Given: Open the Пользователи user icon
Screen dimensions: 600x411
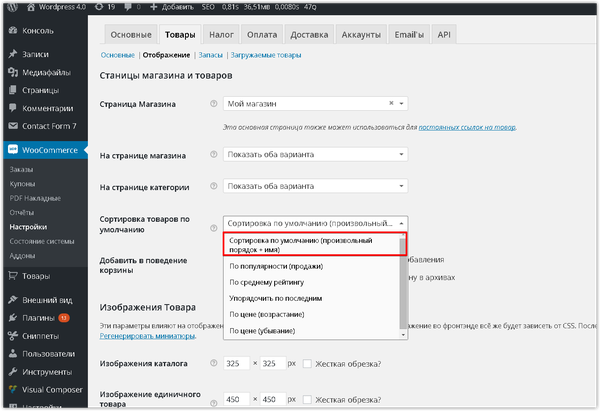Looking at the screenshot, I should coord(13,353).
